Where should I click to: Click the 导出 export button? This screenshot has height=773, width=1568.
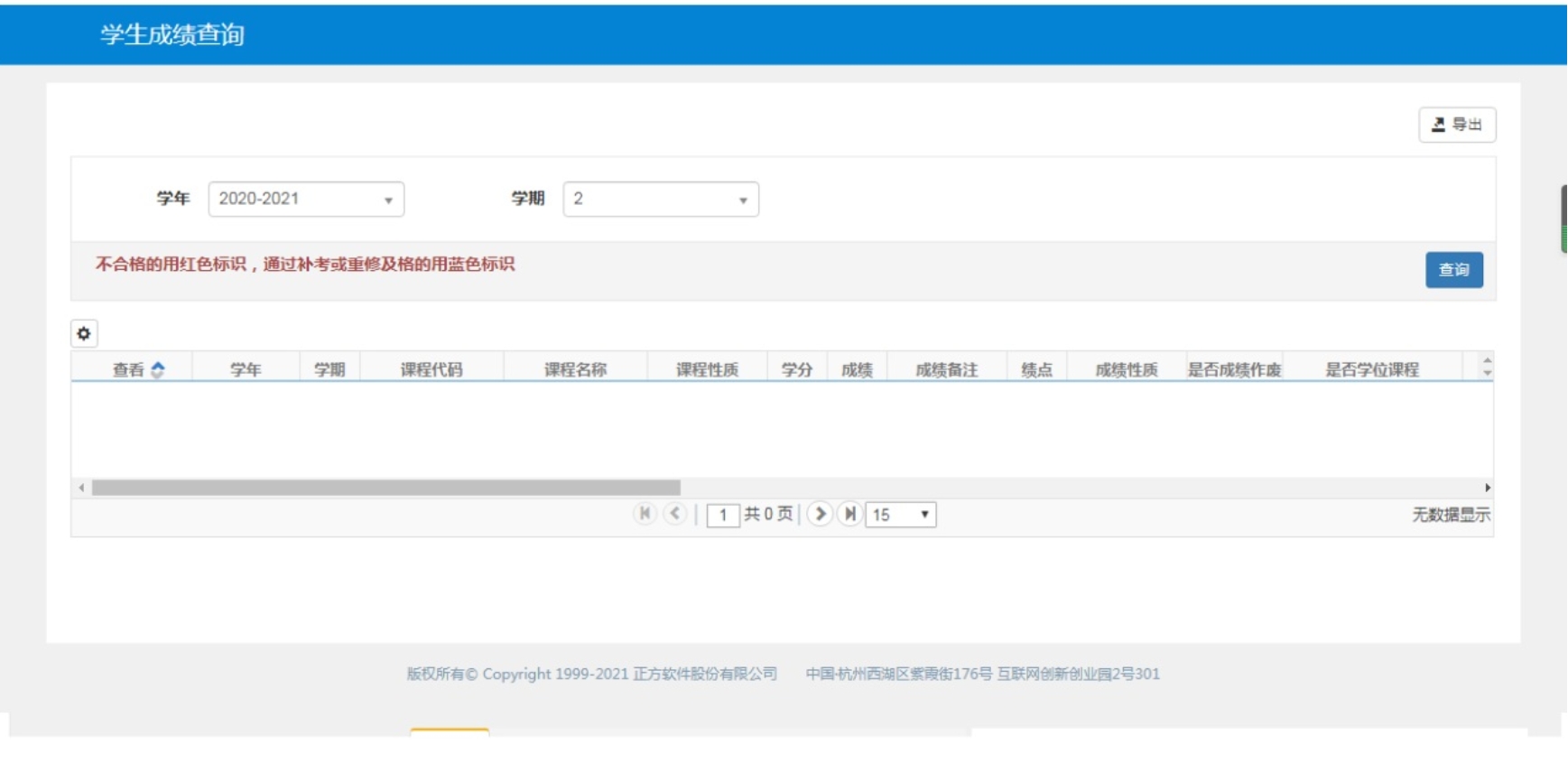coord(1457,125)
